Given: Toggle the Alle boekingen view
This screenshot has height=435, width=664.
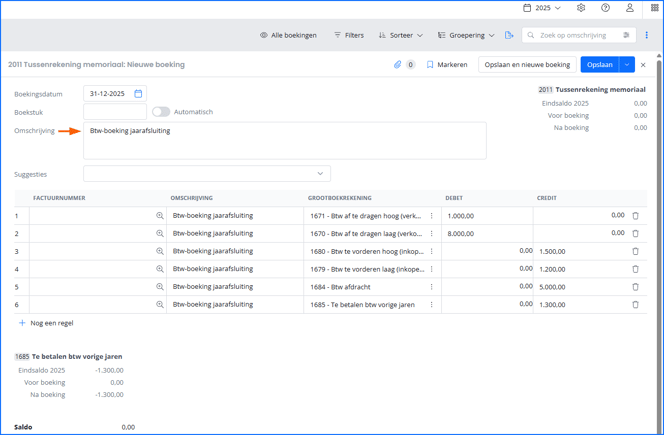Looking at the screenshot, I should (x=288, y=35).
